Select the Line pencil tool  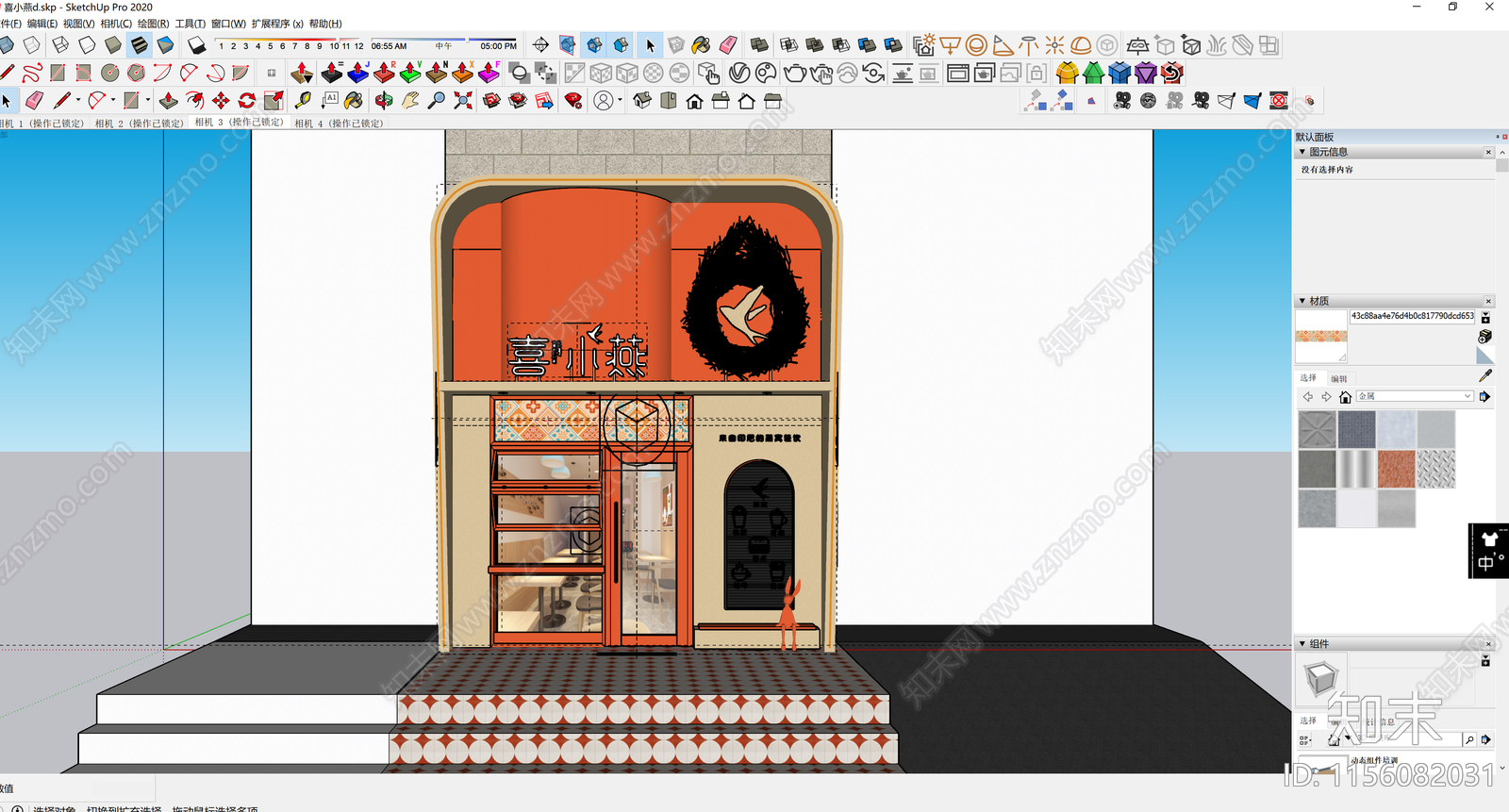61,100
